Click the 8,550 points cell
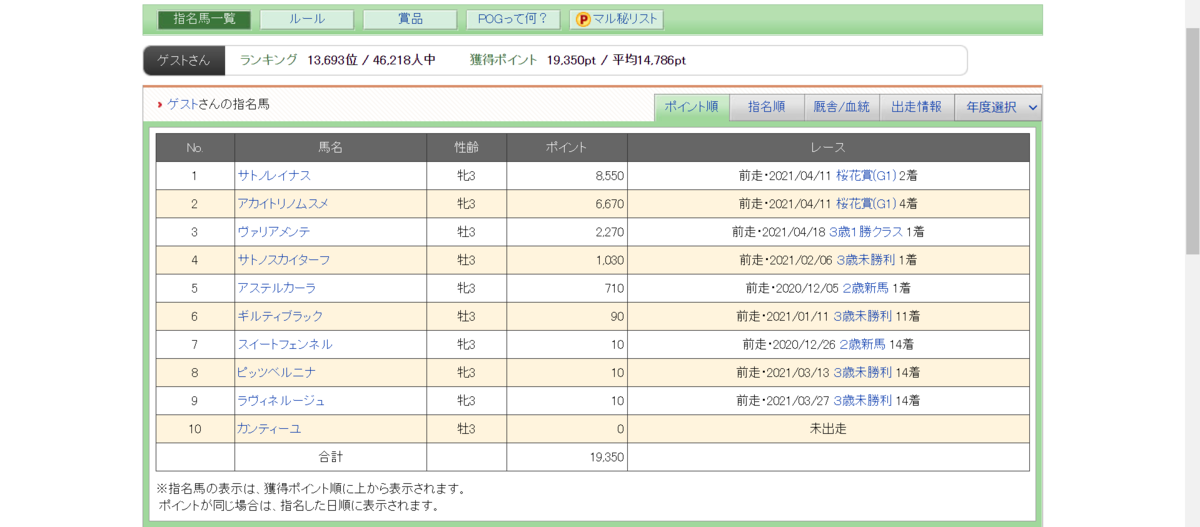The width and height of the screenshot is (1200, 527). 567,175
